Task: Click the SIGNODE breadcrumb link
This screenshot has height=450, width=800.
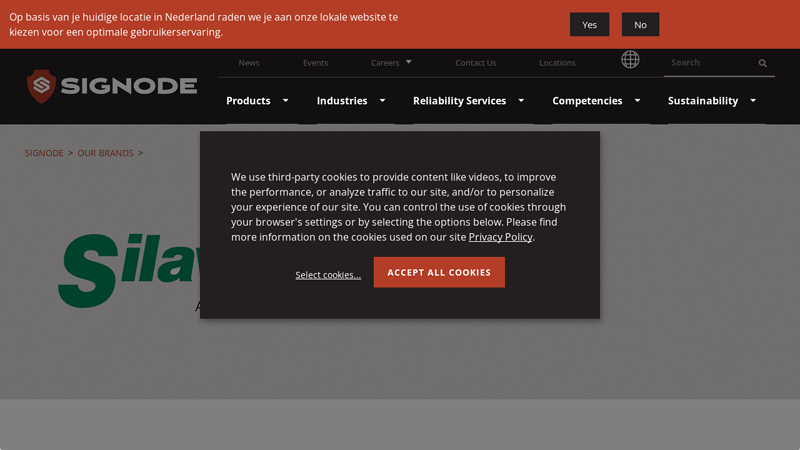Action: pos(44,153)
